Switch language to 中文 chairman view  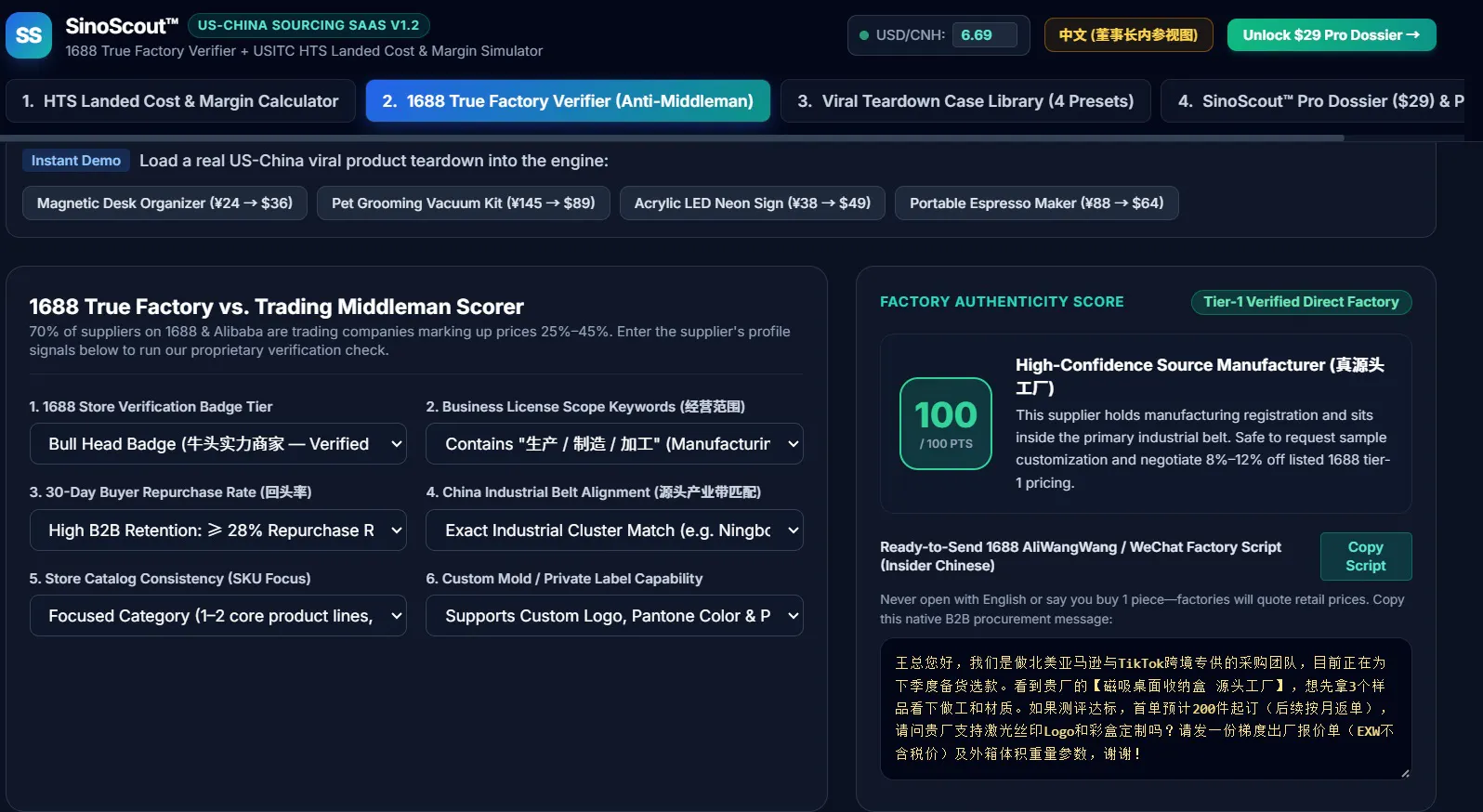(x=1128, y=35)
